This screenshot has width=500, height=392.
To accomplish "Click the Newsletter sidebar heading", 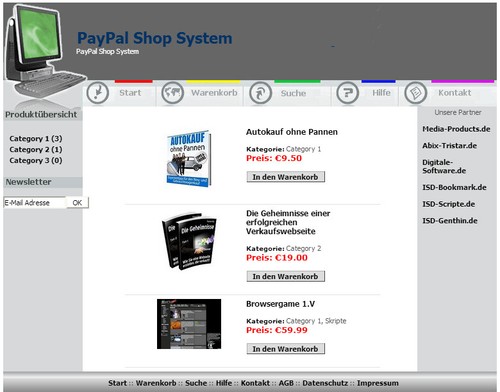I will pyautogui.click(x=28, y=182).
